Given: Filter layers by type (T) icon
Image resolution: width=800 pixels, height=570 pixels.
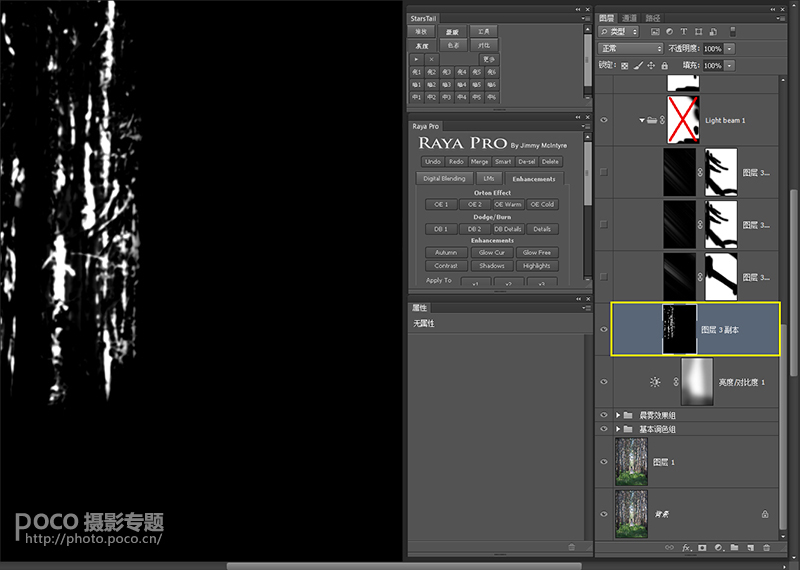Looking at the screenshot, I should [684, 32].
